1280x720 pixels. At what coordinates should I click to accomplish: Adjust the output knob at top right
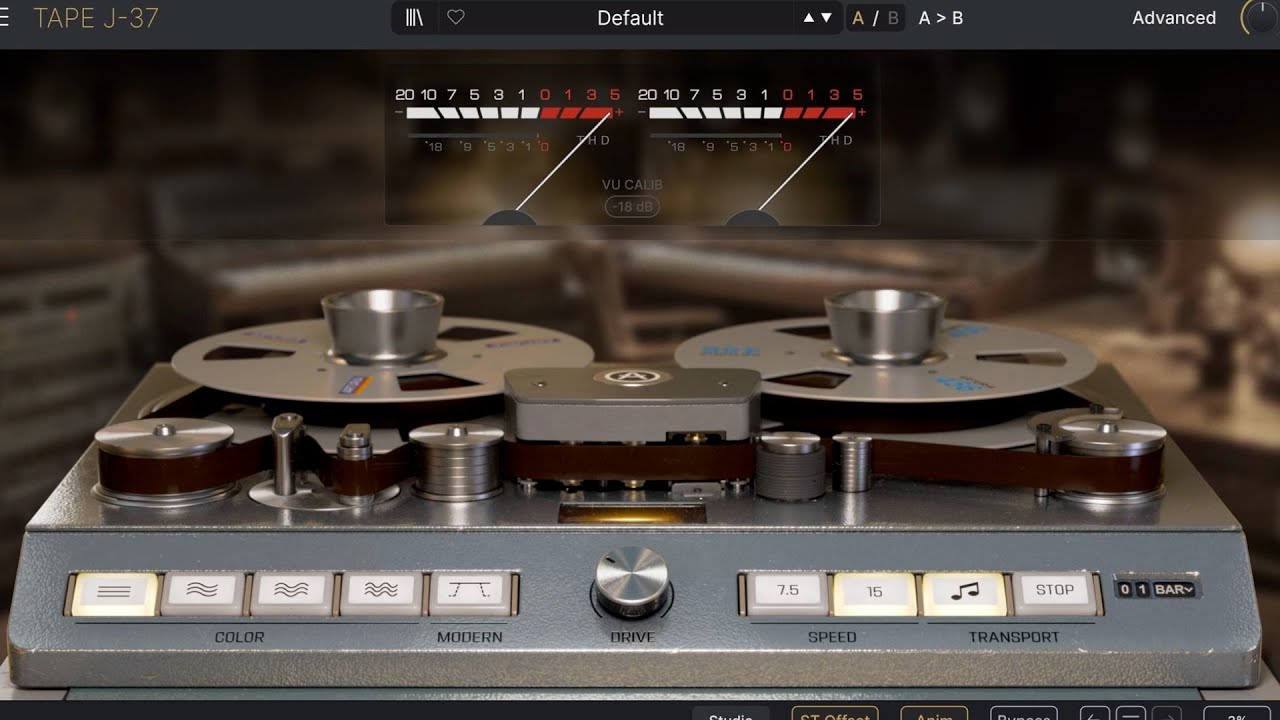coord(1262,17)
